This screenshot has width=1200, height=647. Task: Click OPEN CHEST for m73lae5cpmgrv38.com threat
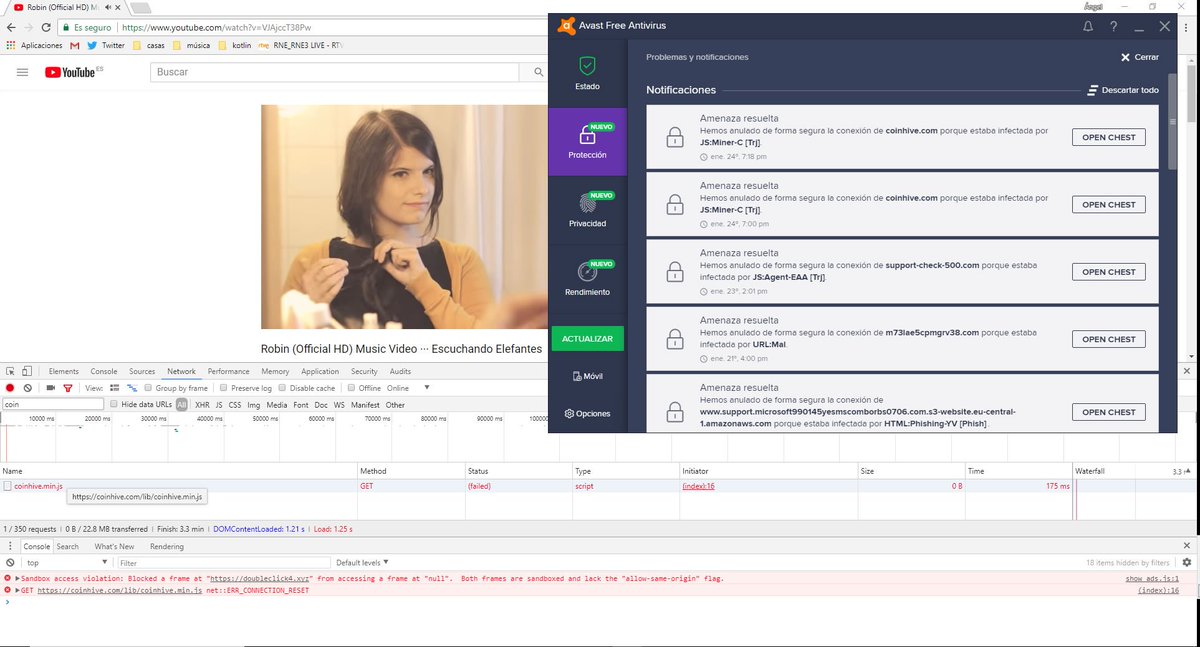coord(1109,339)
